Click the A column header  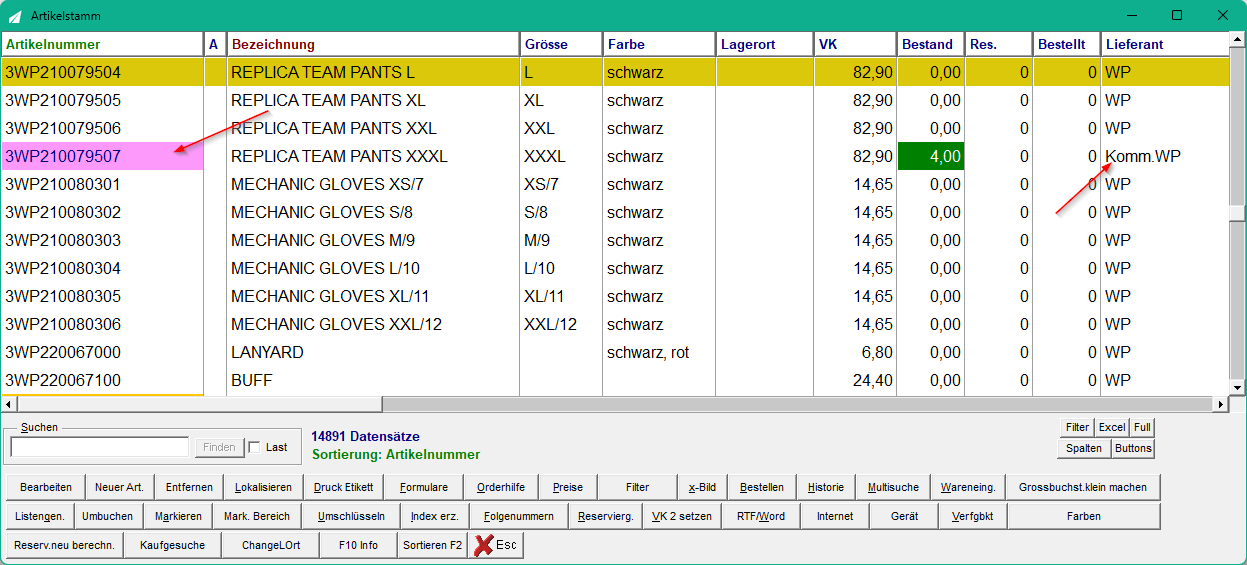click(x=215, y=44)
